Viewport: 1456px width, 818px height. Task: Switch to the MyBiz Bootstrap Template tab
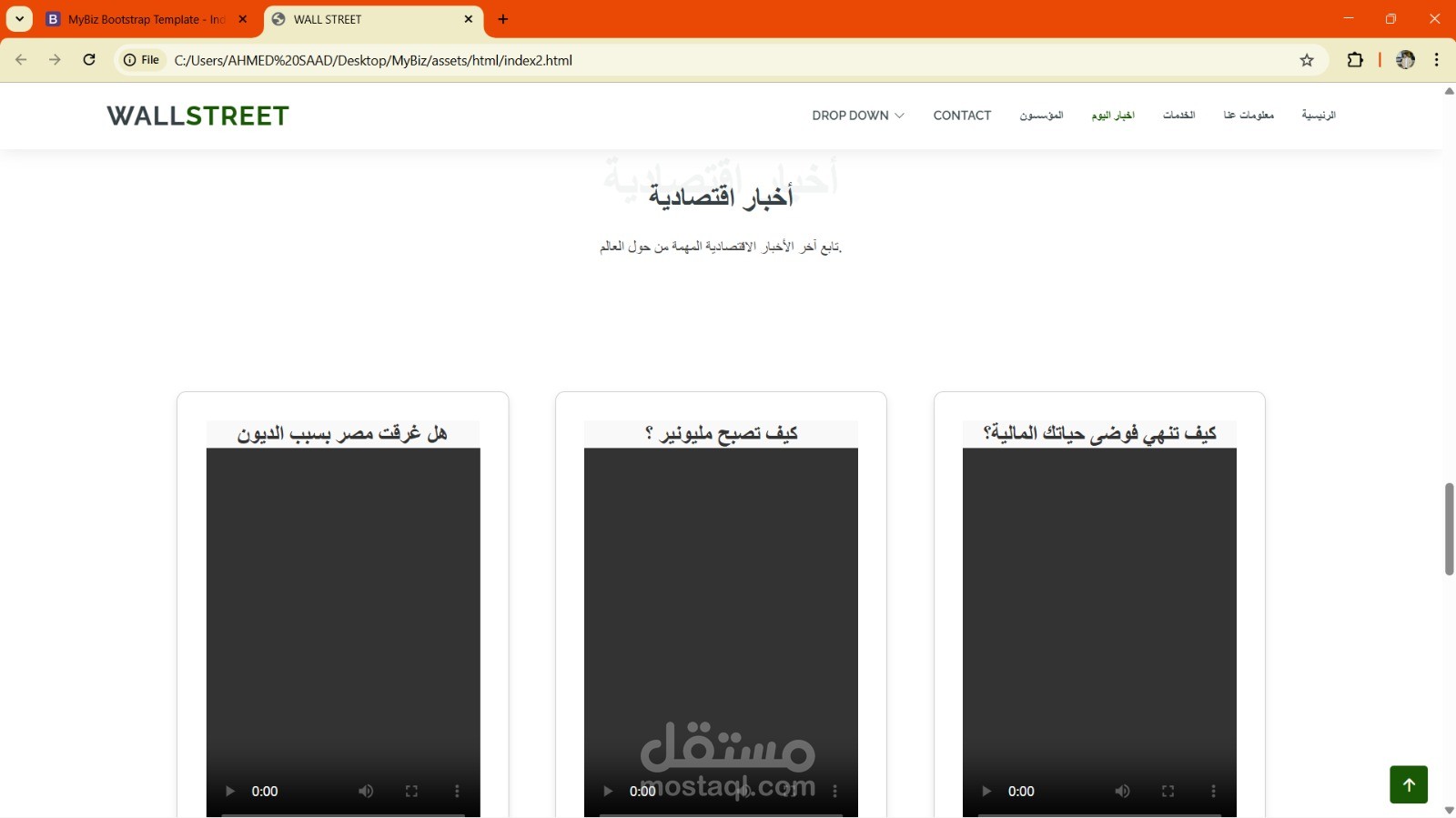tap(147, 19)
